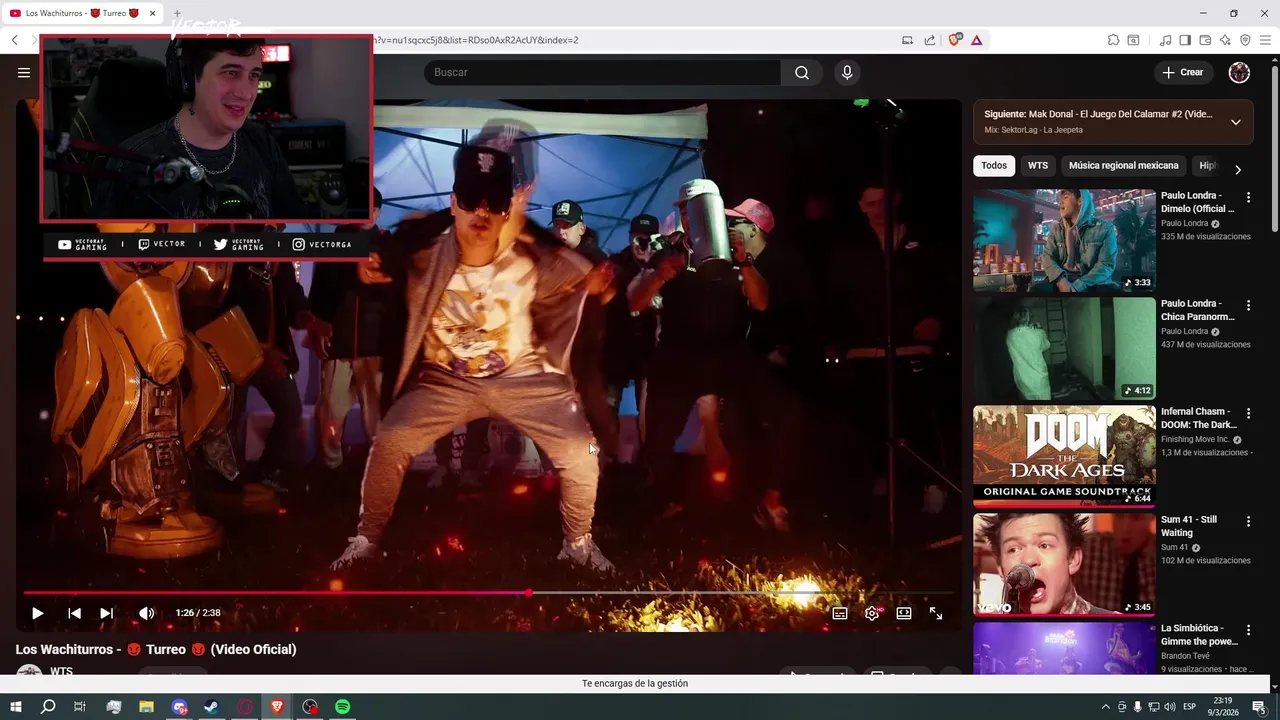Open Brave Rewards triangle icon
Viewport: 1280px width, 720px height.
976,40
